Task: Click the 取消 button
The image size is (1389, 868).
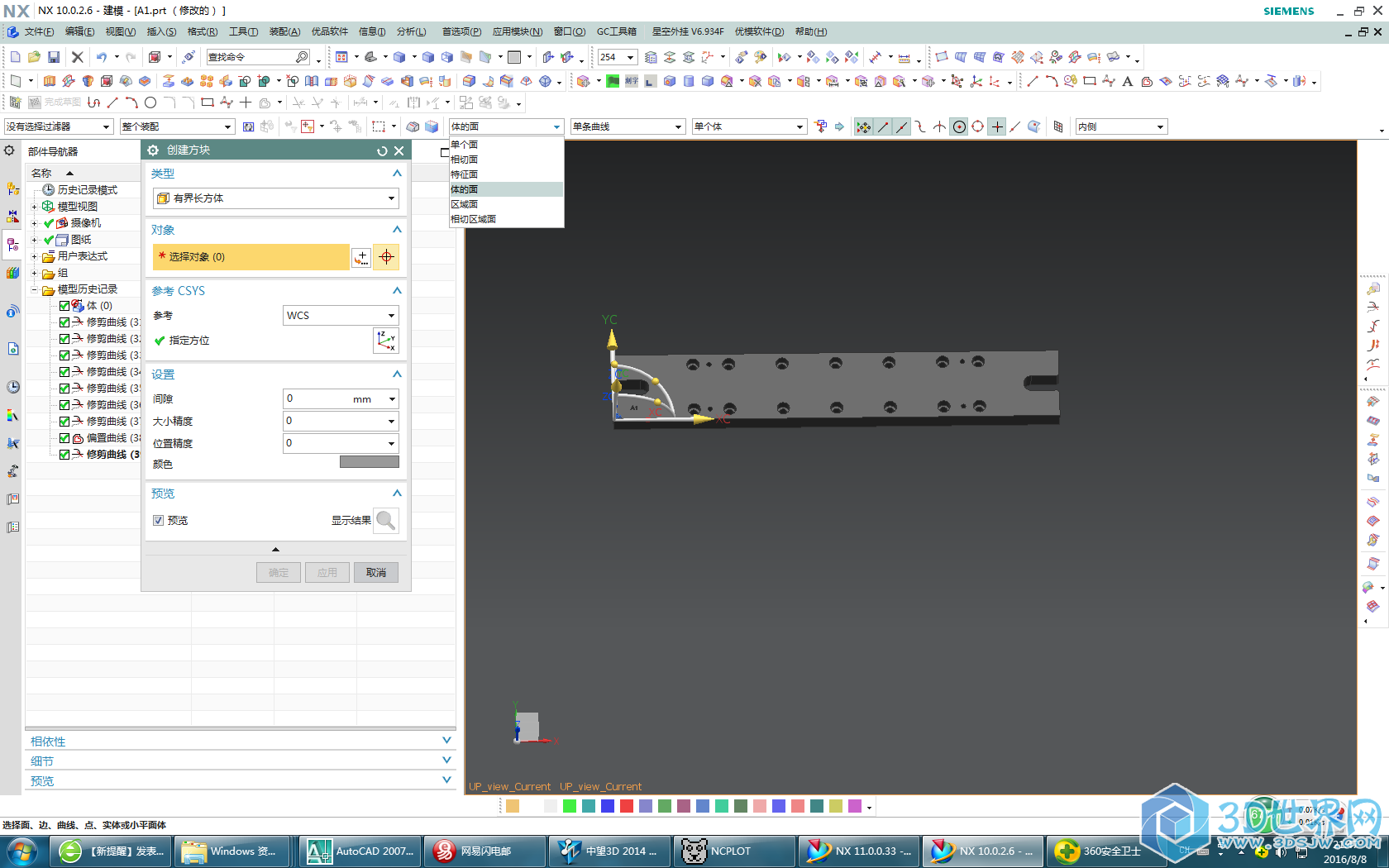Action: pos(376,573)
